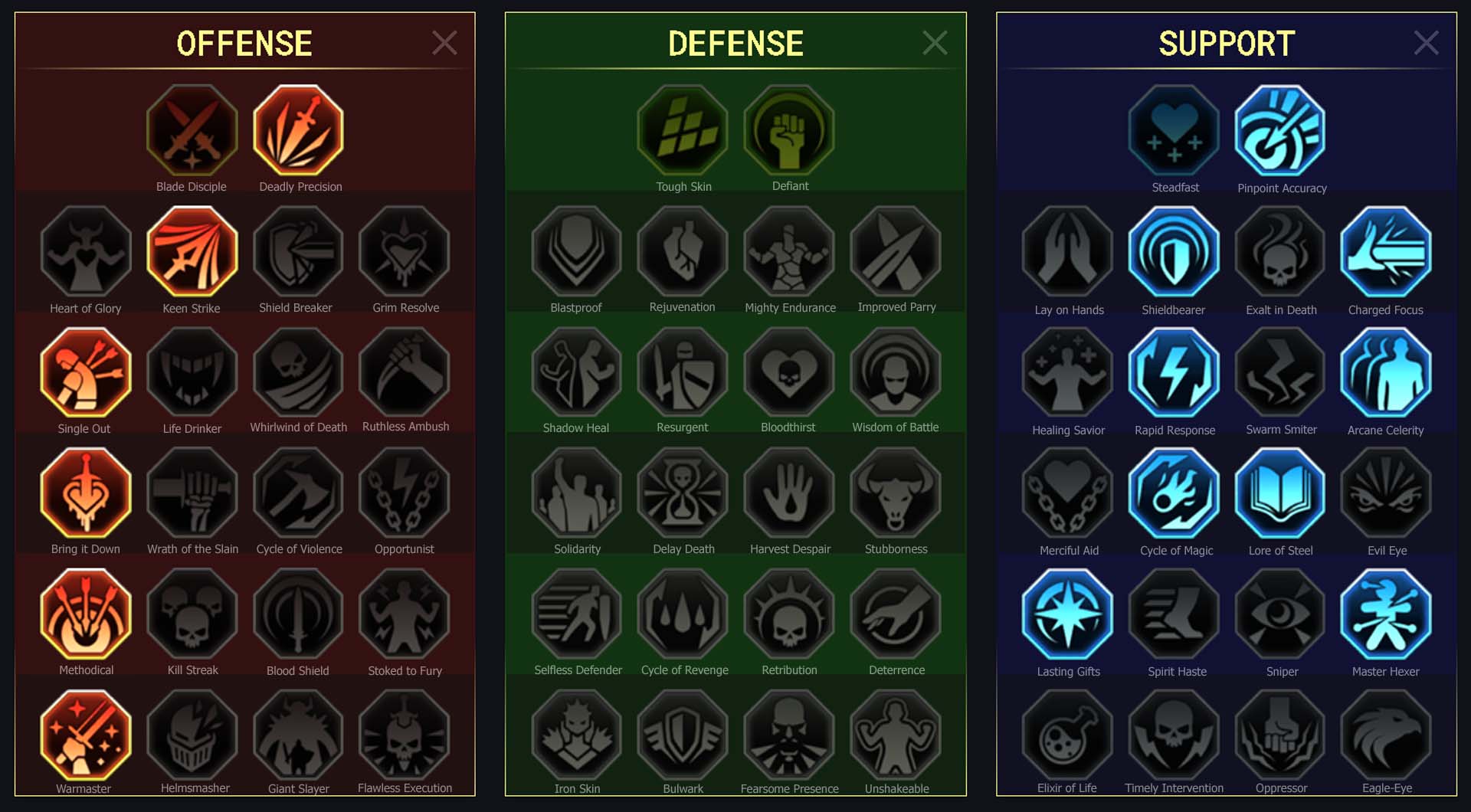Select the Pinpoint Accuracy mastery icon
This screenshot has height=812, width=1471.
click(x=1280, y=130)
